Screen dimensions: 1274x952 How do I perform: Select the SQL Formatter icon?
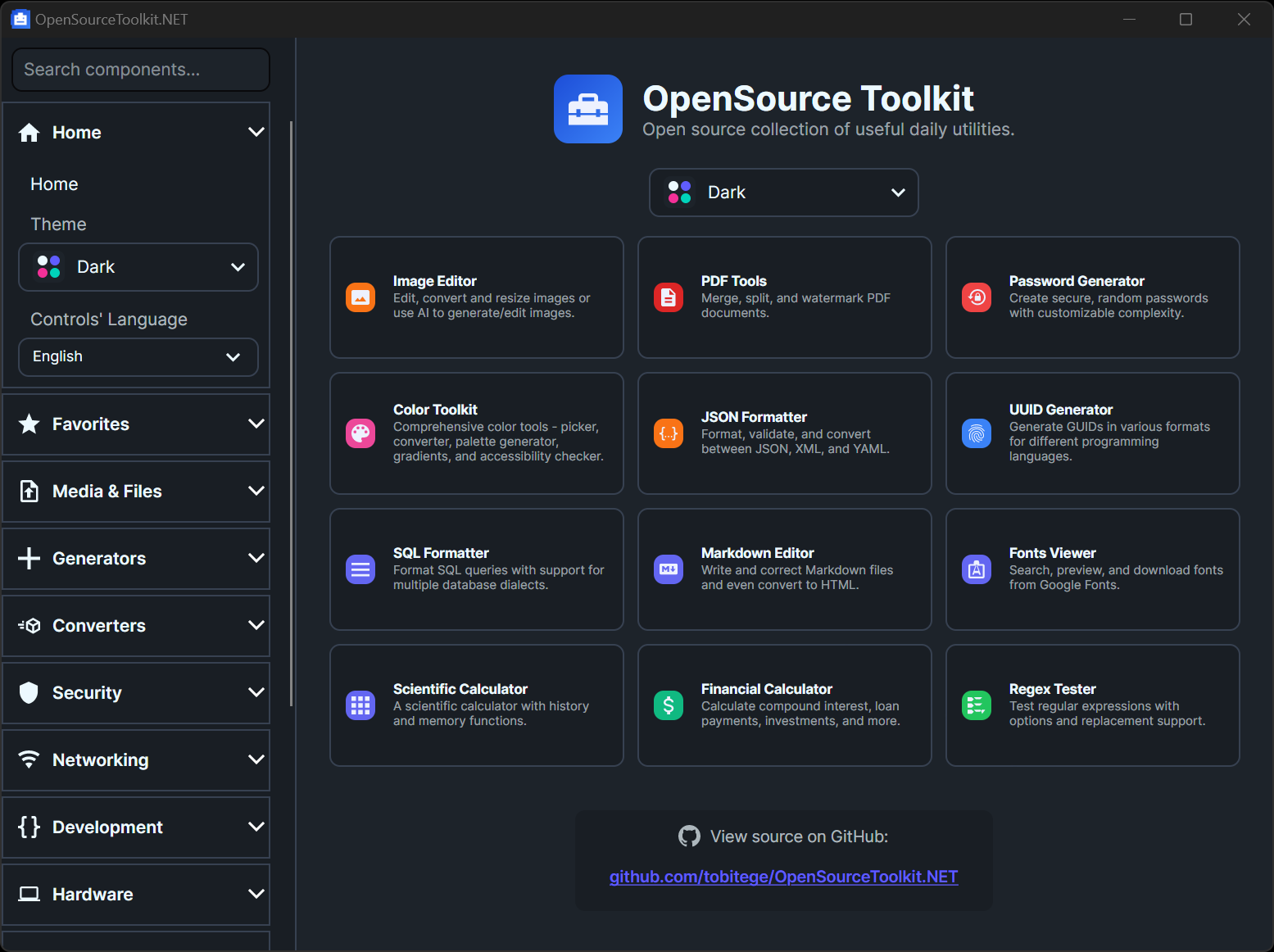(x=360, y=569)
